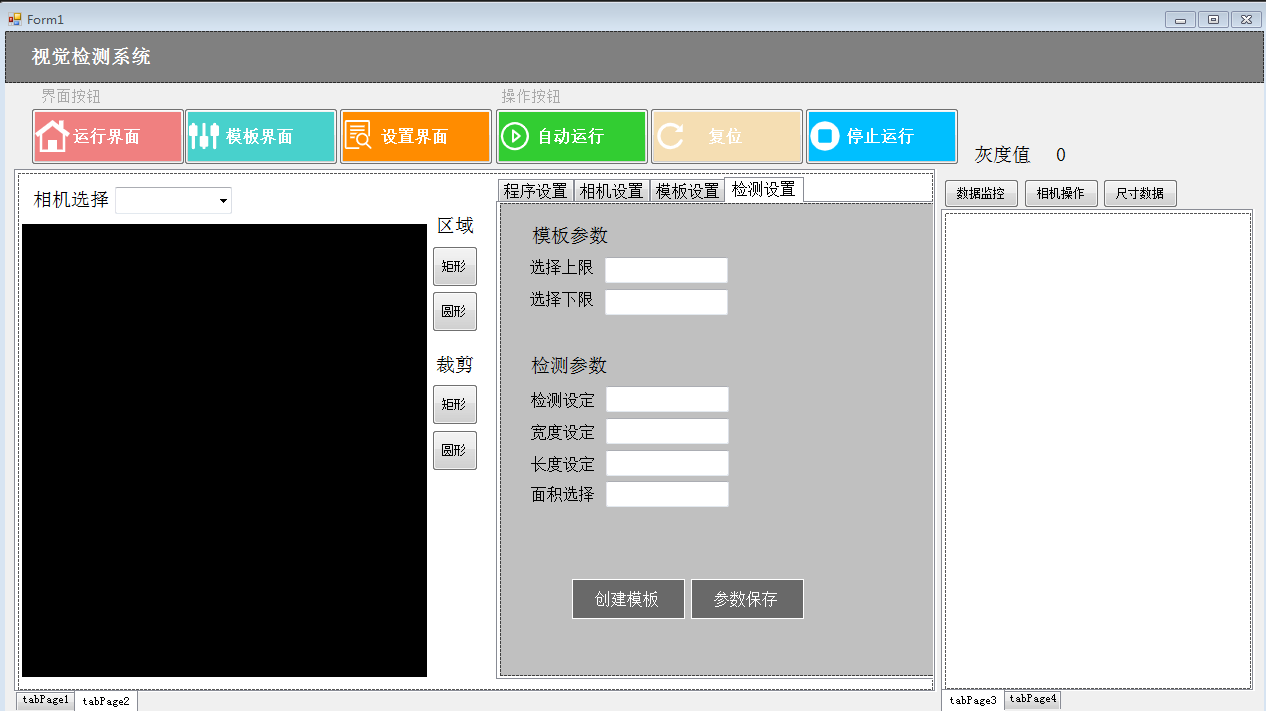
Task: Click the play icon on 自动运行 button
Action: tap(514, 136)
